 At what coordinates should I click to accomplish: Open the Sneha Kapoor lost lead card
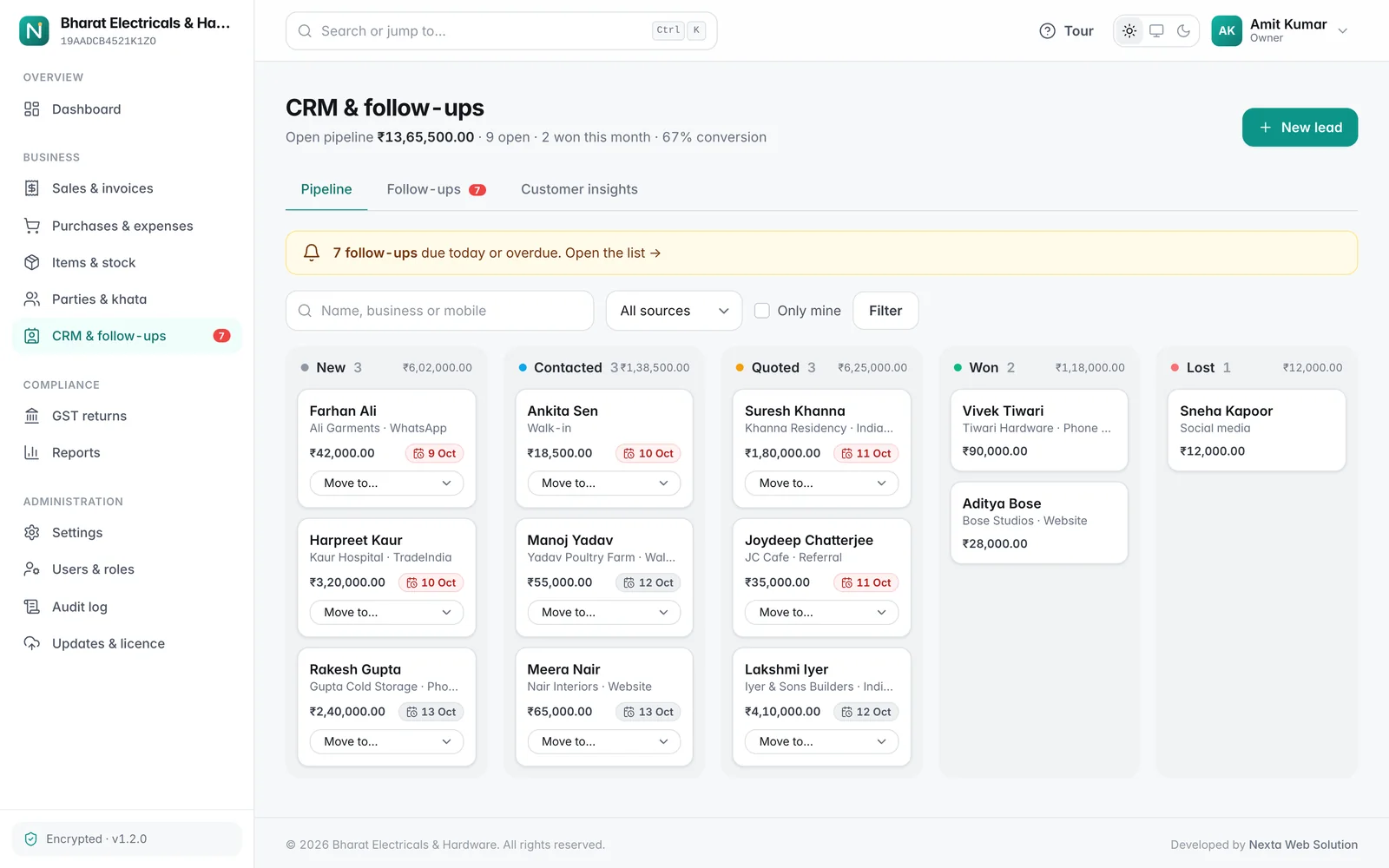pos(1256,431)
